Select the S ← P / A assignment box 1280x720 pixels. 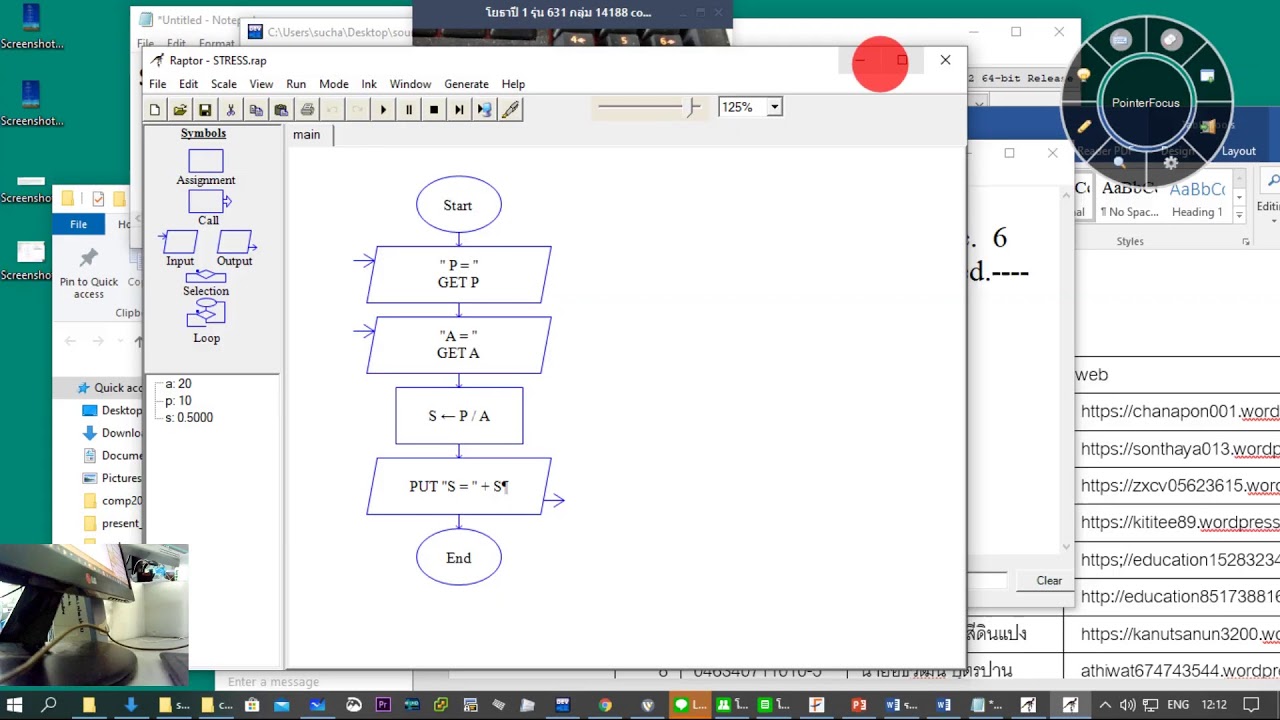pos(459,416)
